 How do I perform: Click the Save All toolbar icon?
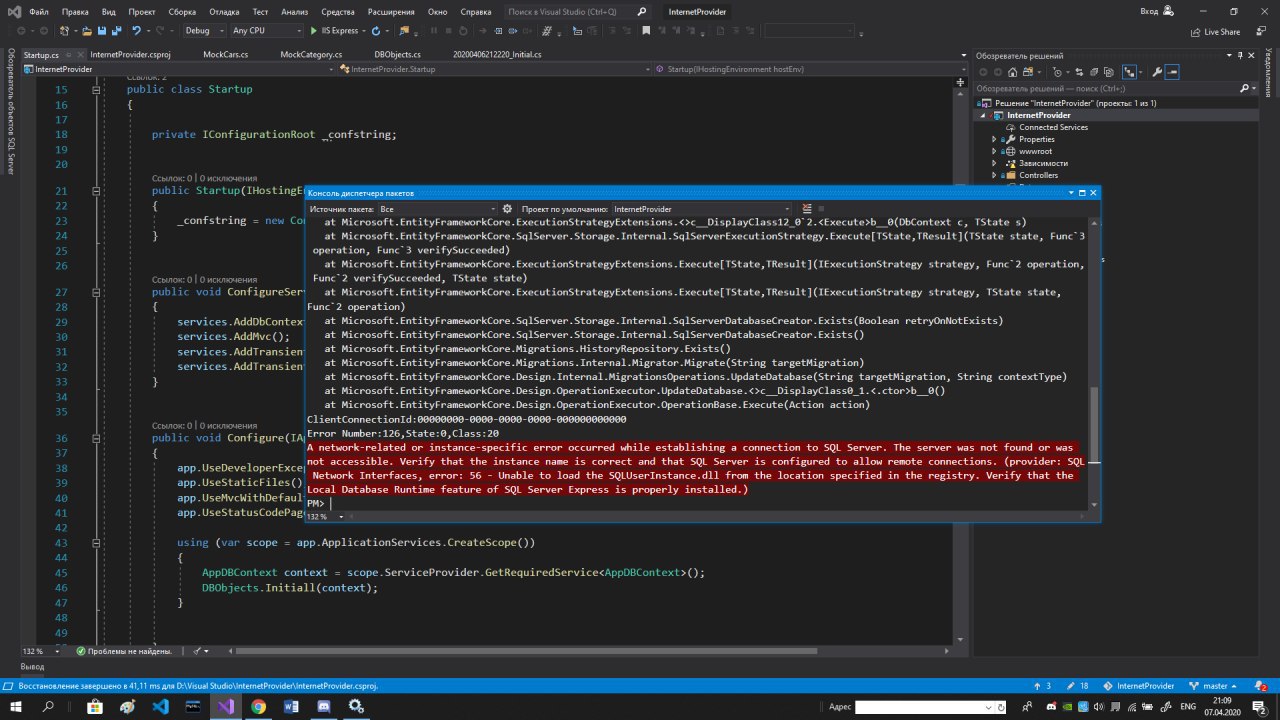coord(117,31)
